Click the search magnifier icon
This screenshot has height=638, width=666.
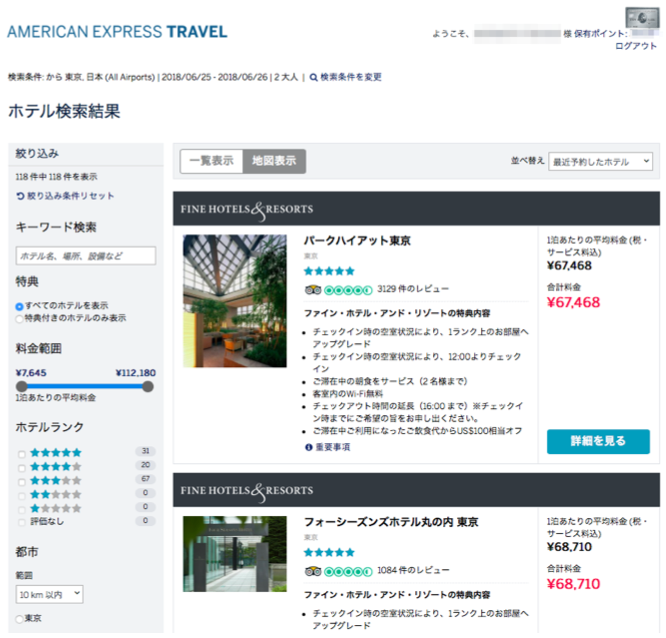tap(313, 77)
